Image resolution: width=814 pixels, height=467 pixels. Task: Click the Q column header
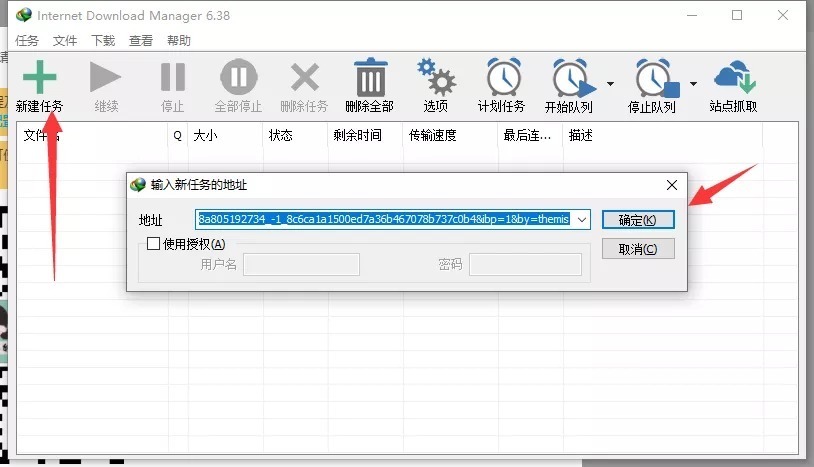tap(178, 135)
